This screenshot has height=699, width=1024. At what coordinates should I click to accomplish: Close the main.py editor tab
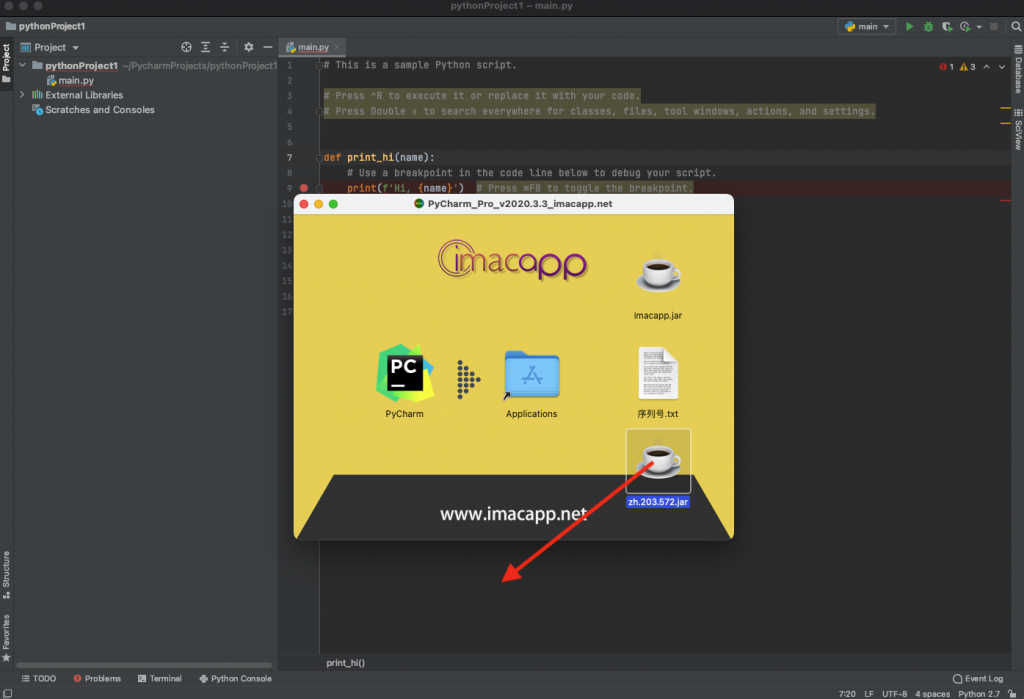pyautogui.click(x=337, y=47)
